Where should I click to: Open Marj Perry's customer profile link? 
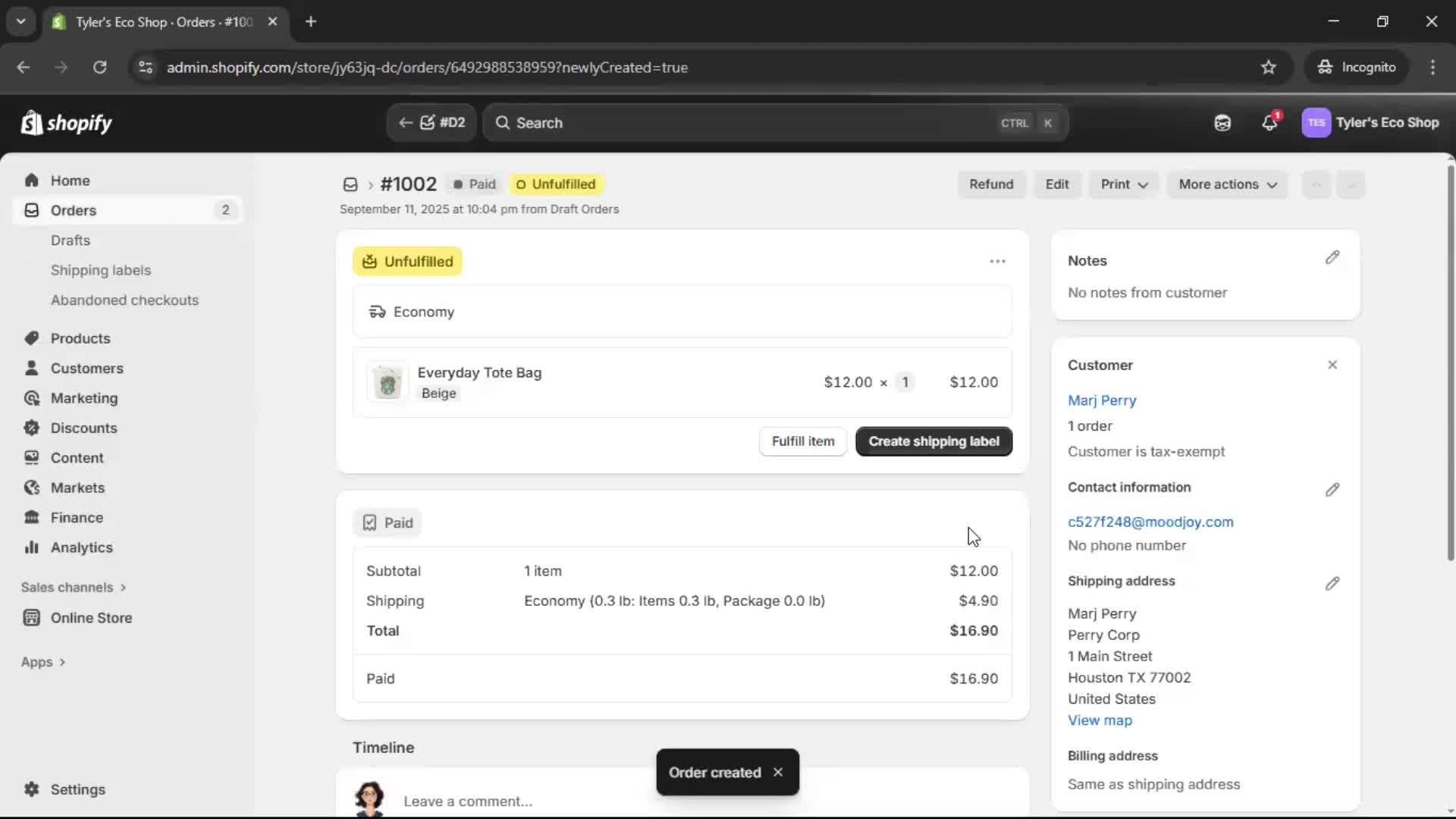click(1101, 400)
